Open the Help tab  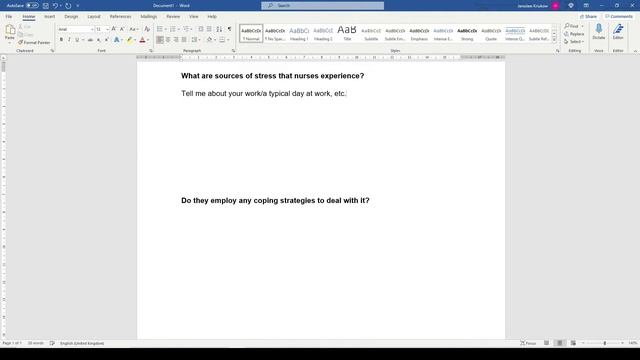[212, 17]
